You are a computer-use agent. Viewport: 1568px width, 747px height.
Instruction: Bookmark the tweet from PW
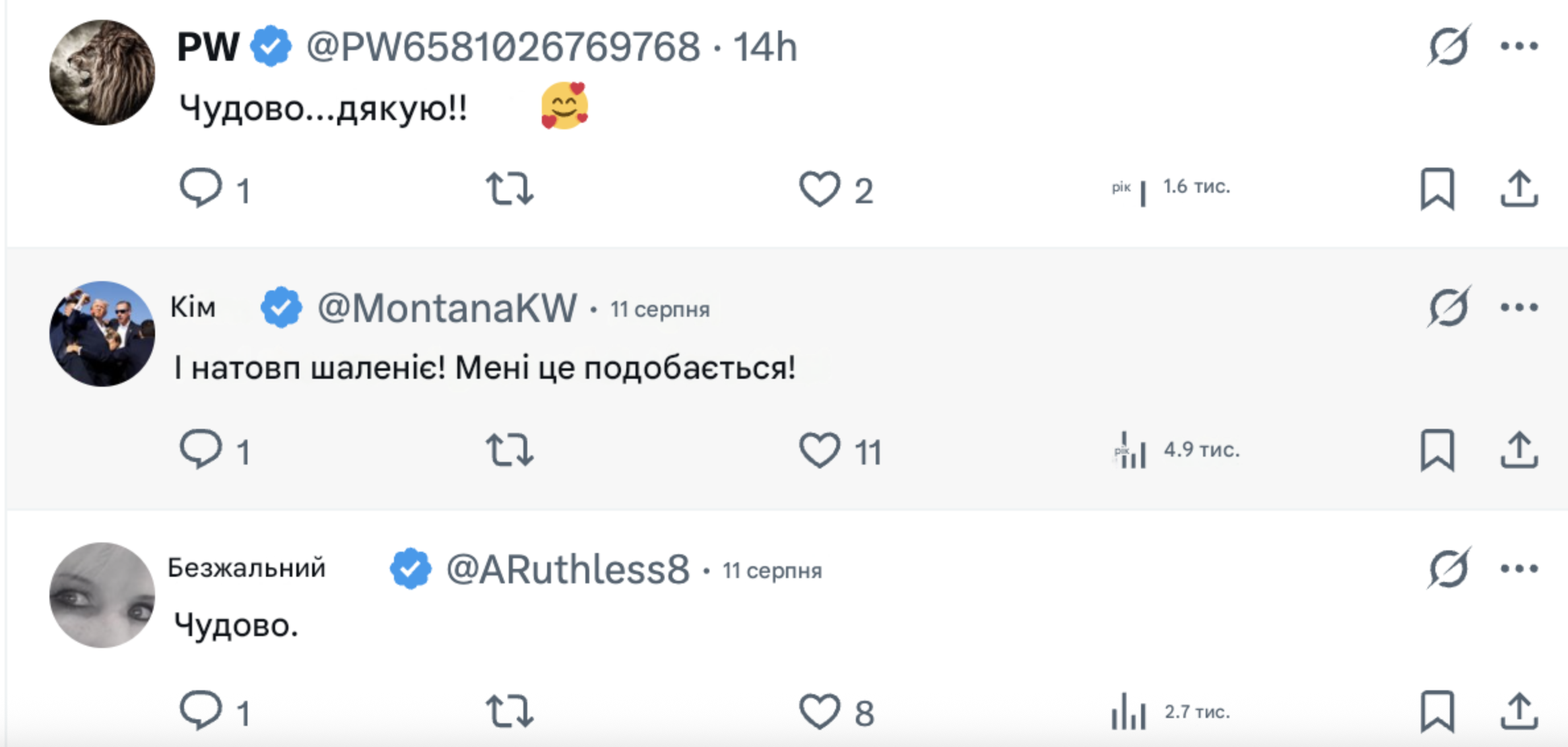tap(1437, 189)
